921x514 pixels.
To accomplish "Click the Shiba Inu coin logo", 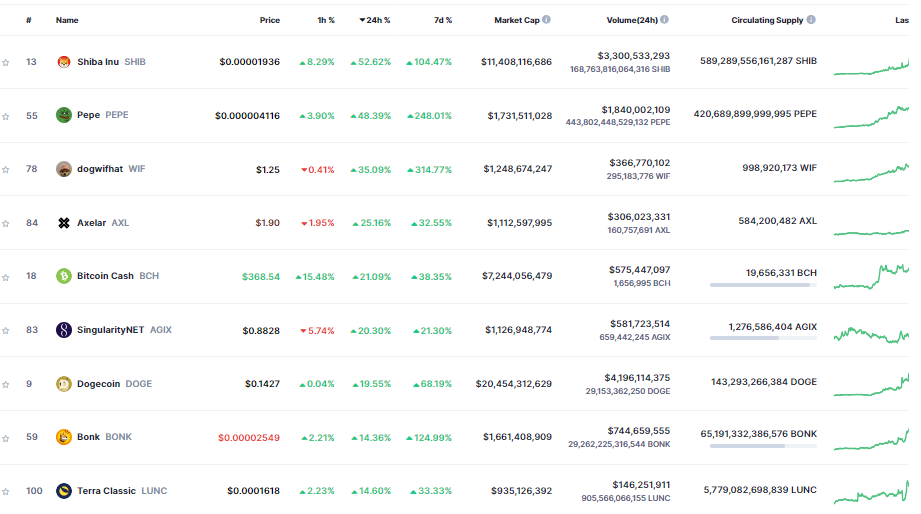I will [63, 62].
